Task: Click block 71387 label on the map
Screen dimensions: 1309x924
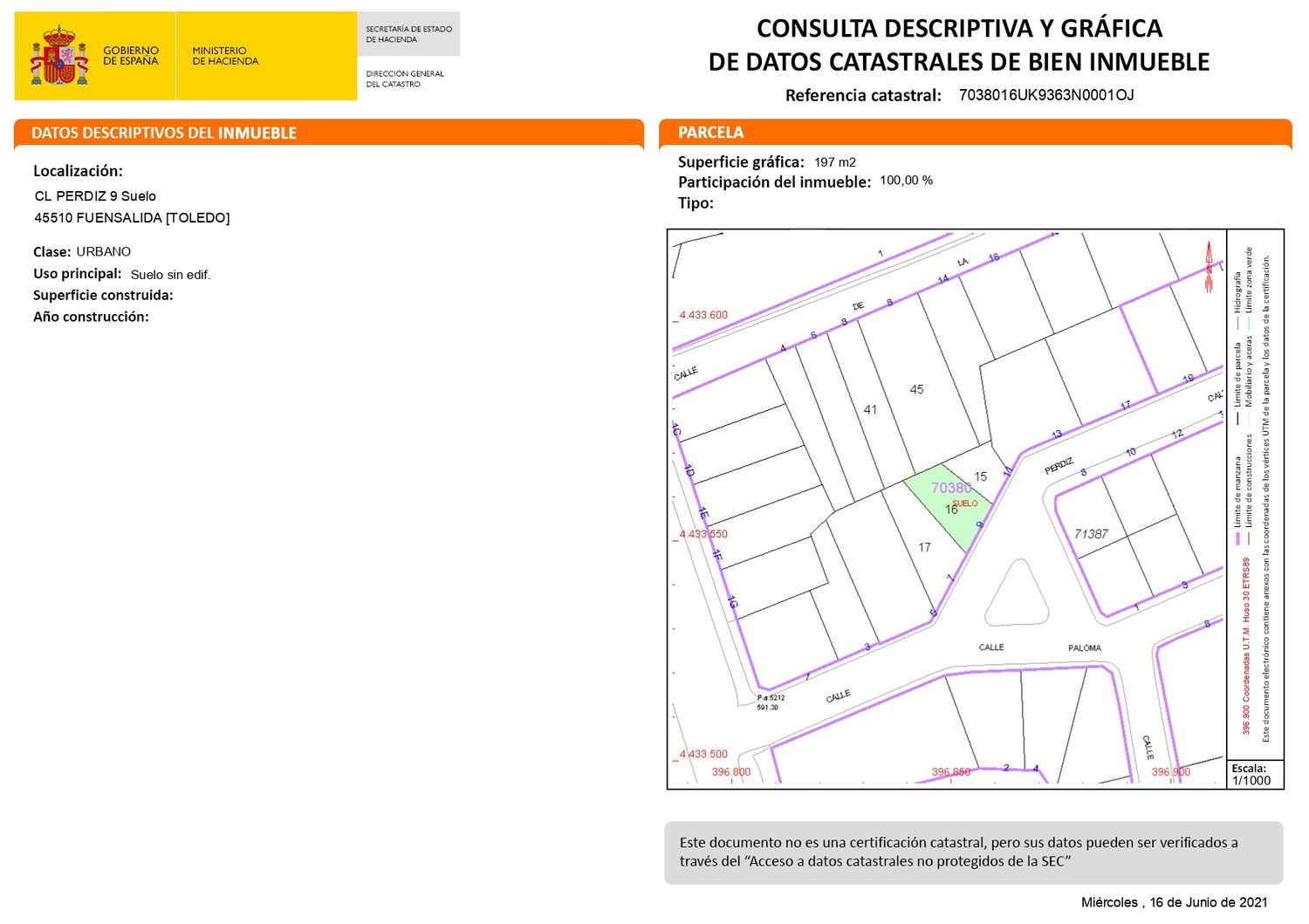Action: 1091,534
